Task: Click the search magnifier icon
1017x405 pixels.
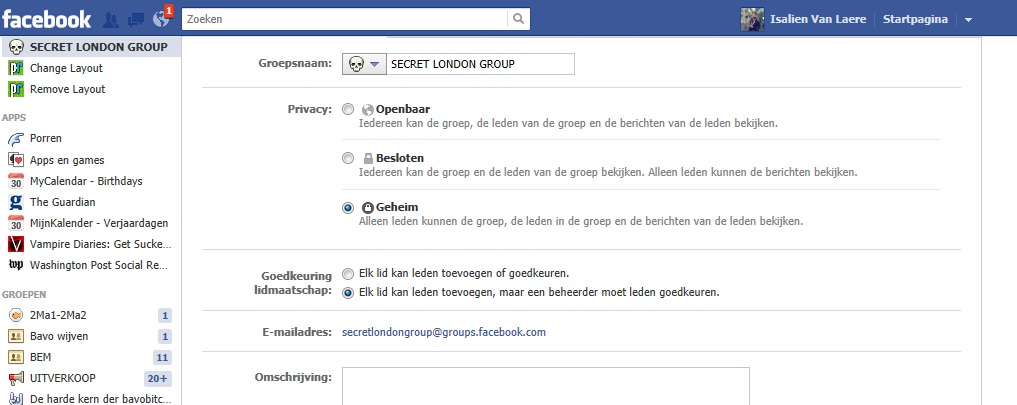Action: pos(517,19)
